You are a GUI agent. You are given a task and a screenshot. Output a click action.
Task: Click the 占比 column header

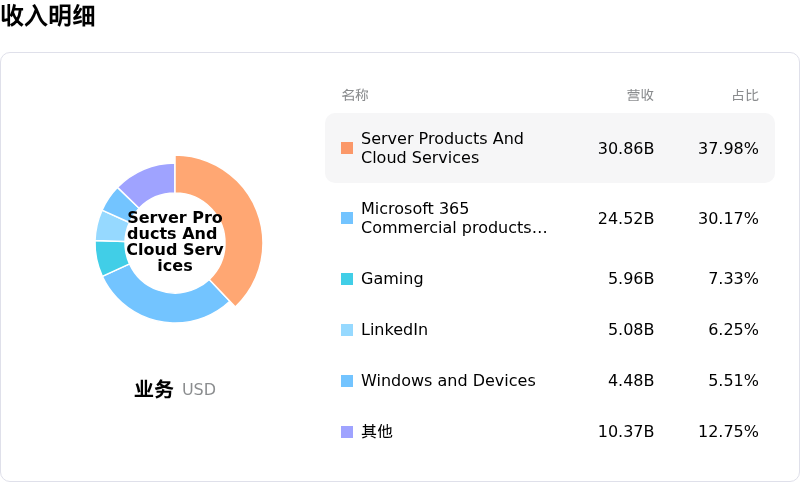point(745,95)
